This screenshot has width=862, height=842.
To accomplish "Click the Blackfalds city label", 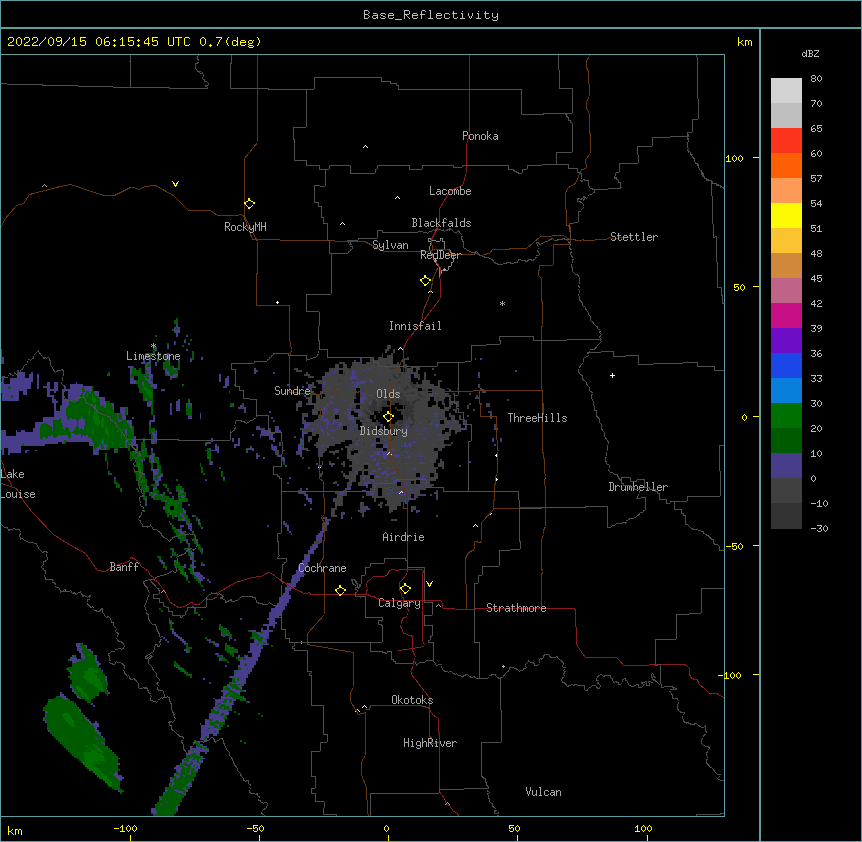I will point(441,223).
